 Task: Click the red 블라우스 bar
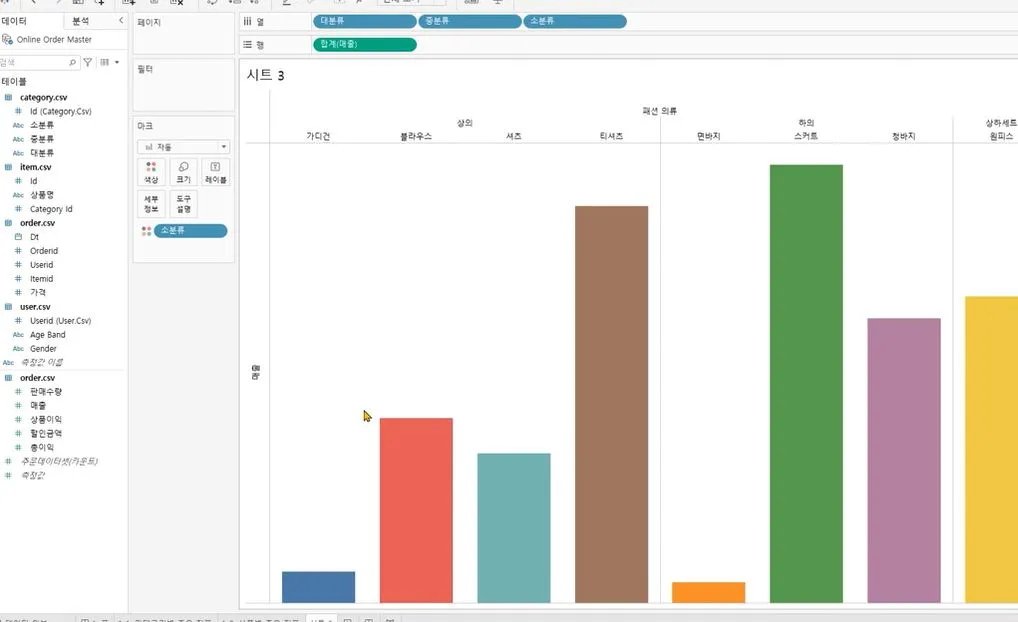416,510
